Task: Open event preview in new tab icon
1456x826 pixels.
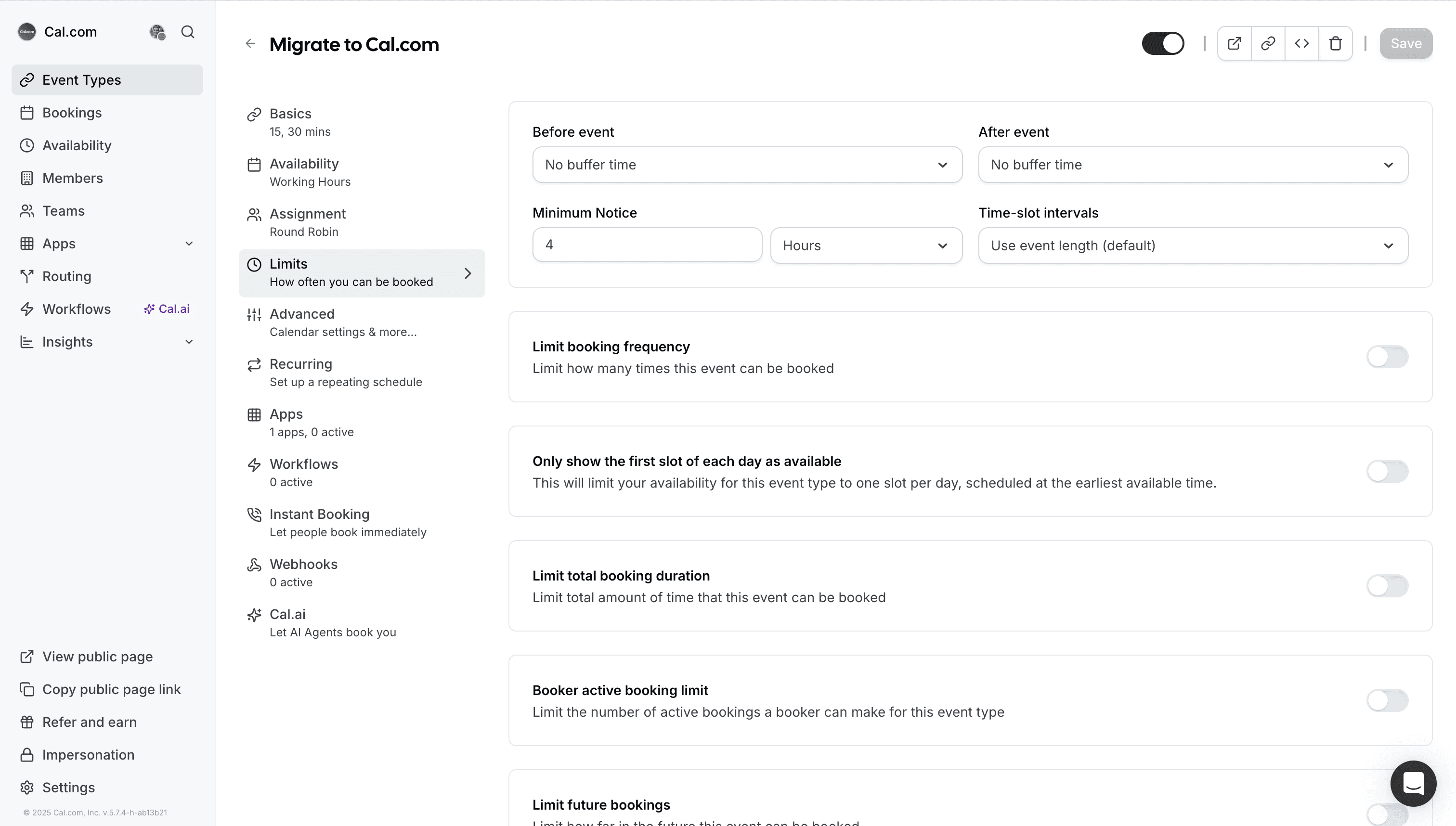Action: 1234,44
